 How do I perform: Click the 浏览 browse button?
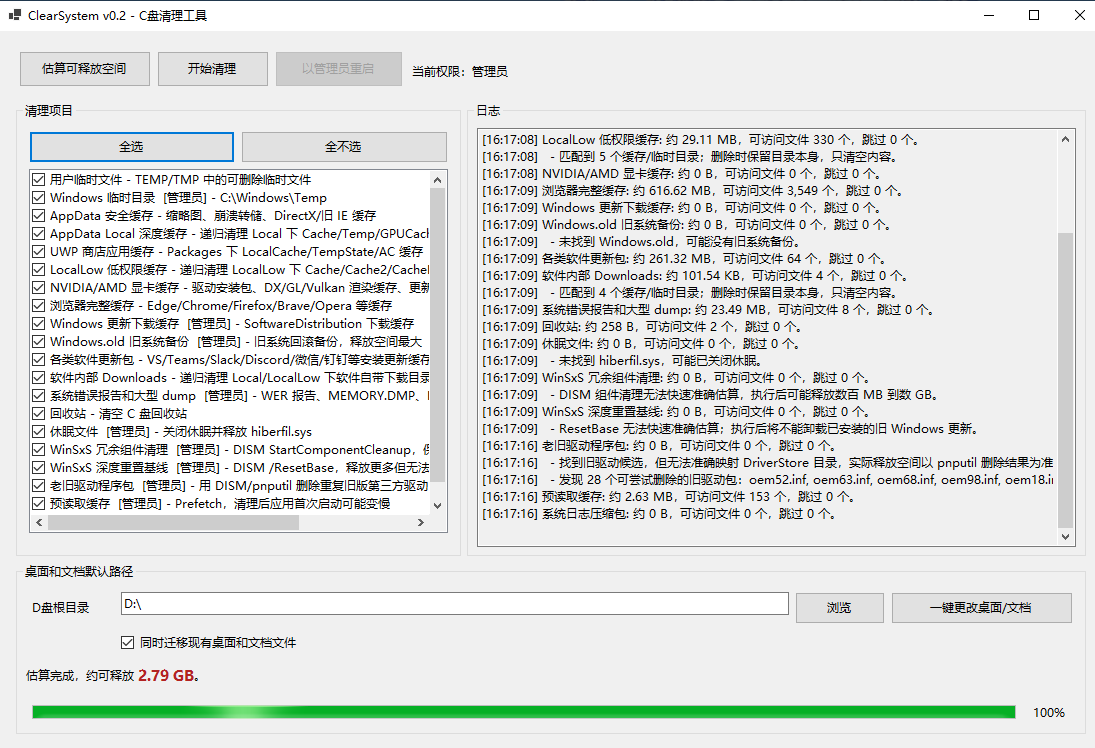tap(839, 608)
